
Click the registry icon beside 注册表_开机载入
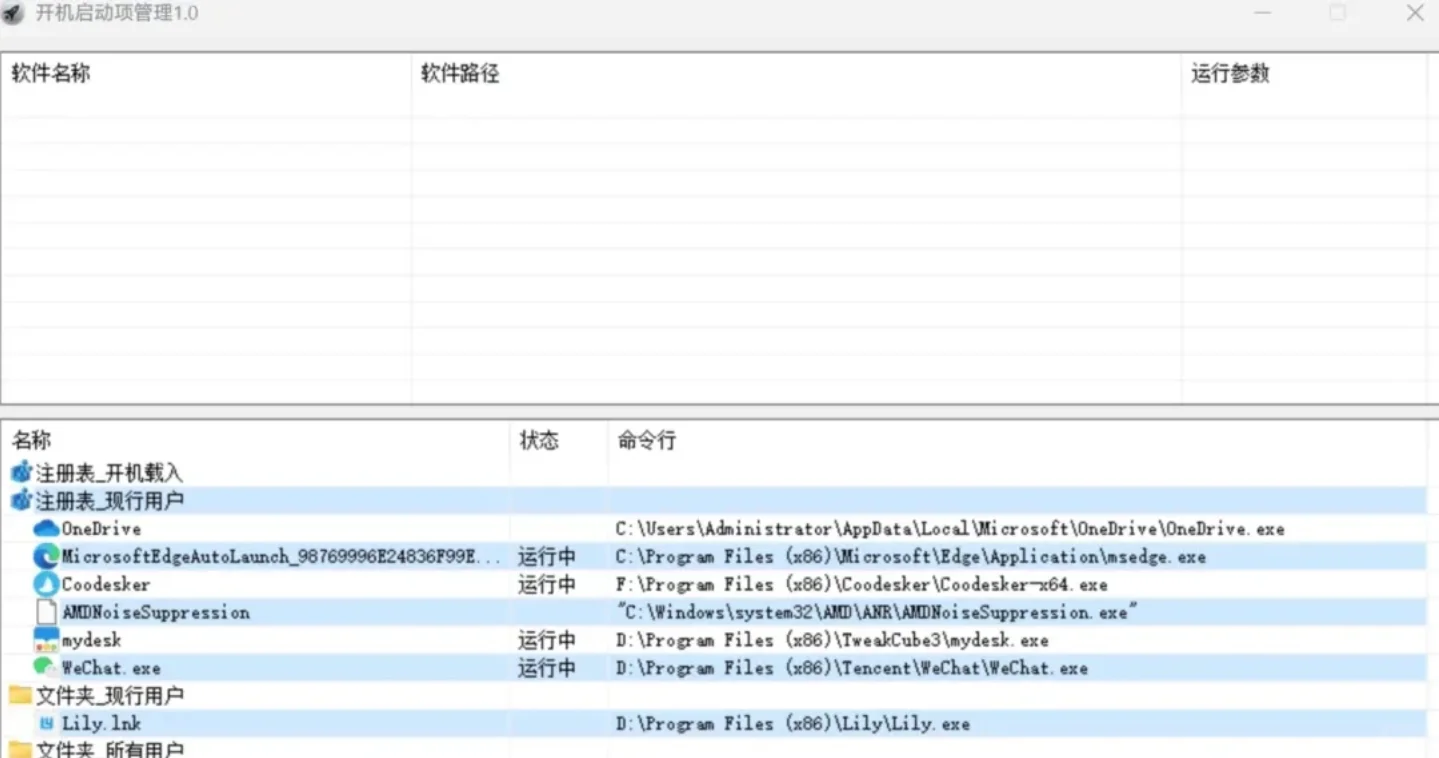[21, 473]
